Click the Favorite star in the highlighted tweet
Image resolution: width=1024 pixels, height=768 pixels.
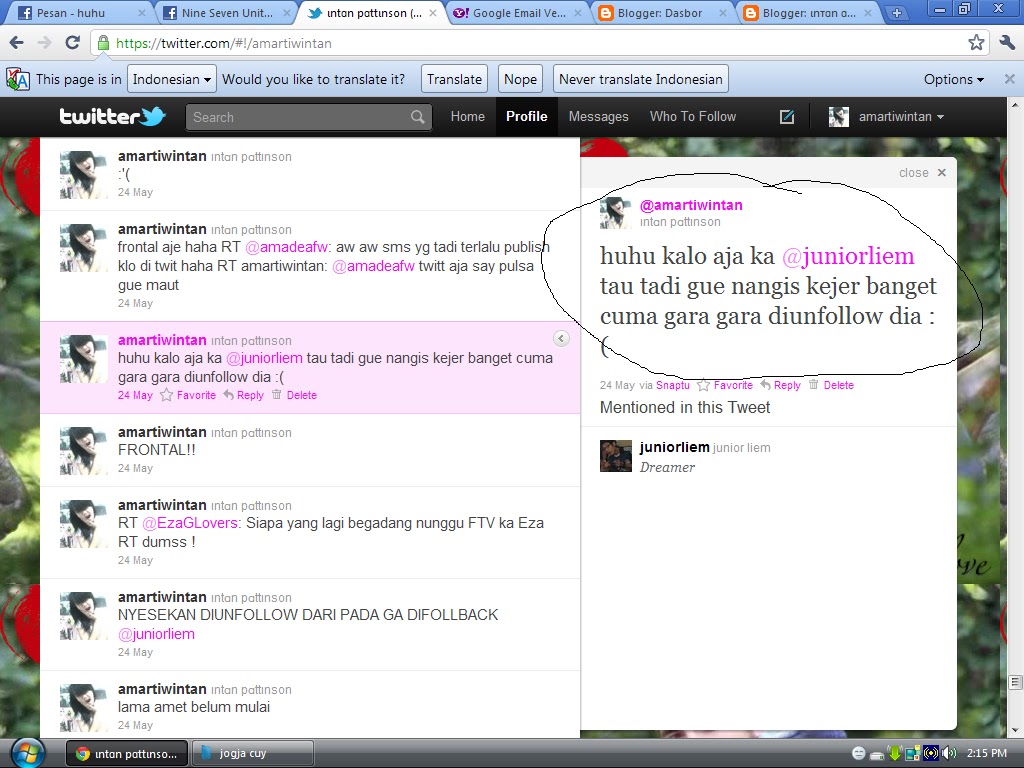[x=167, y=395]
